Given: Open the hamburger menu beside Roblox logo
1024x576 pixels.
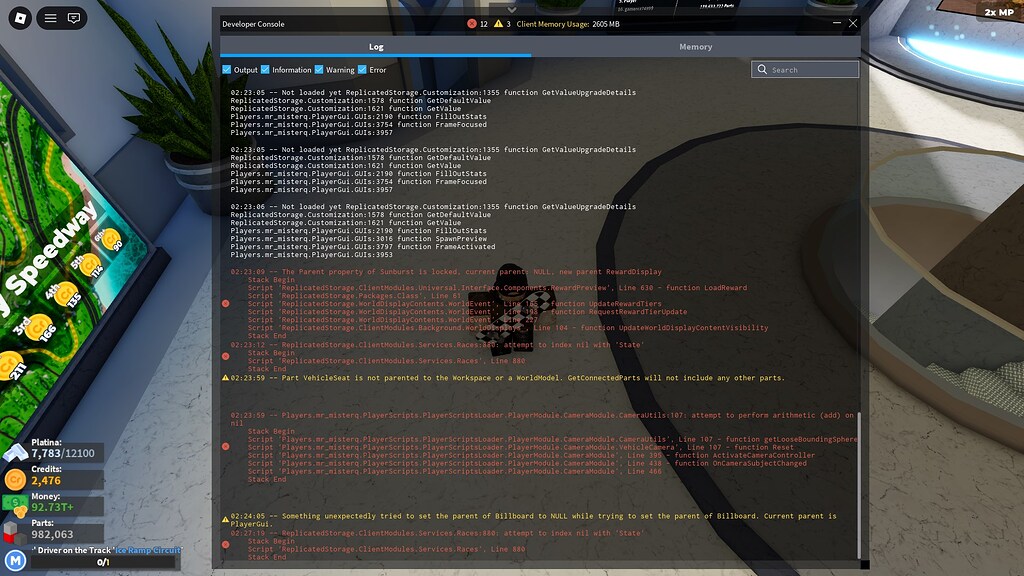Looking at the screenshot, I should (50, 18).
